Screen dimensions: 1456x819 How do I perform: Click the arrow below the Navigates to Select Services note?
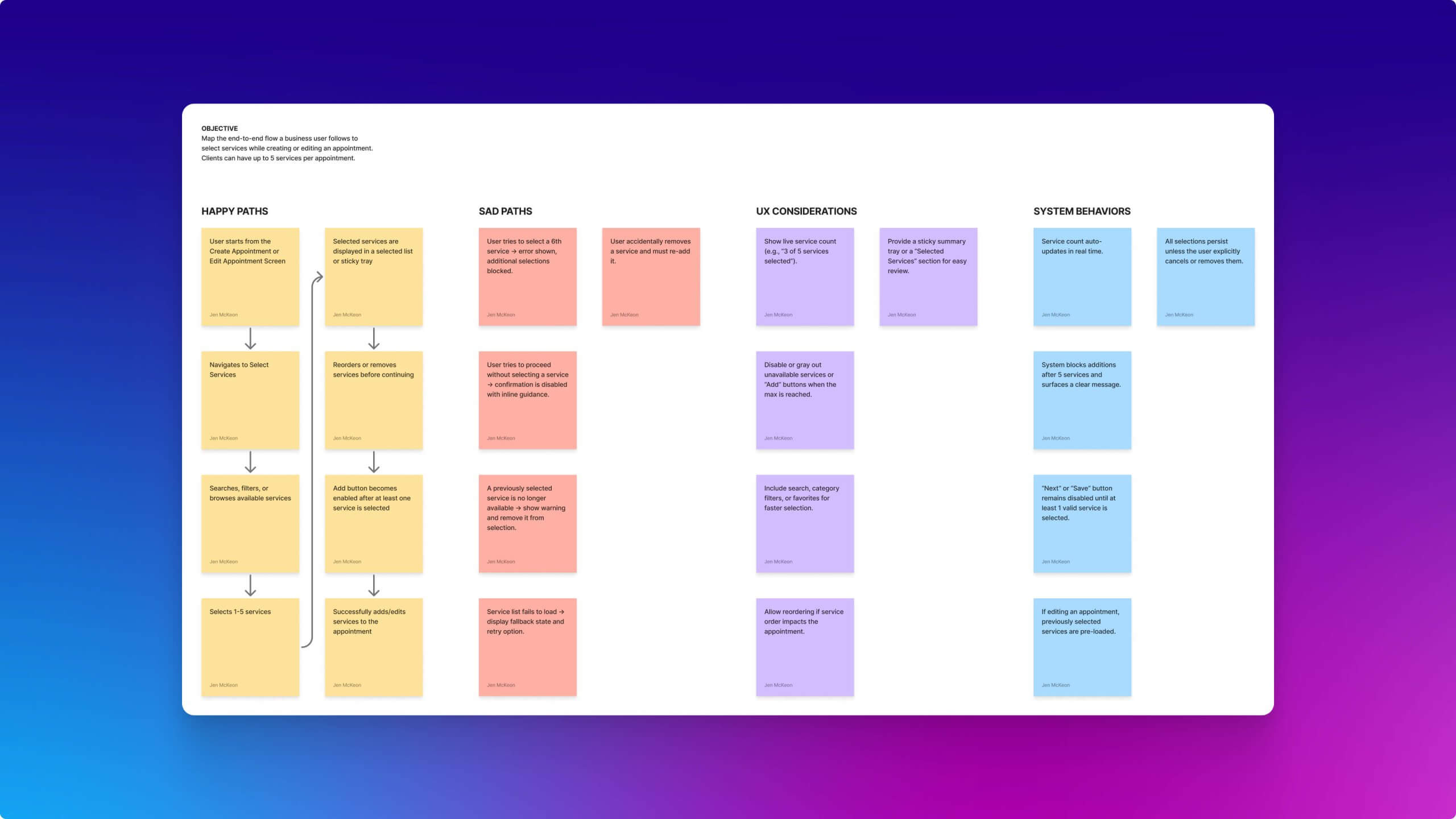(x=250, y=462)
